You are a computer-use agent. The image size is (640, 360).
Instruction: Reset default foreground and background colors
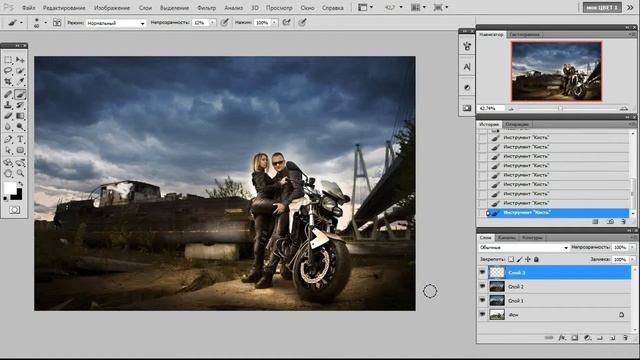click(x=5, y=198)
